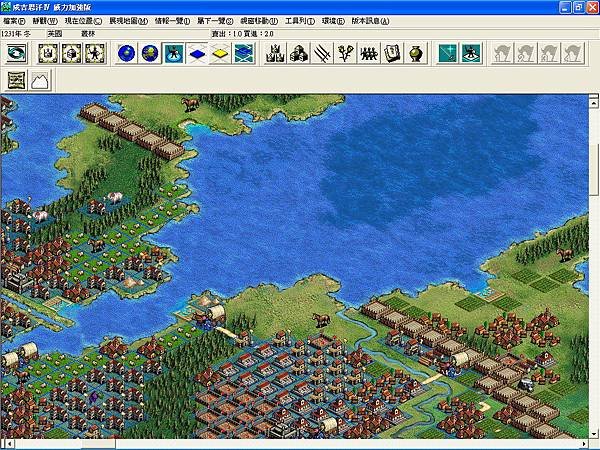Open the crossed swords military icon
The height and width of the screenshot is (450, 600).
pos(322,53)
